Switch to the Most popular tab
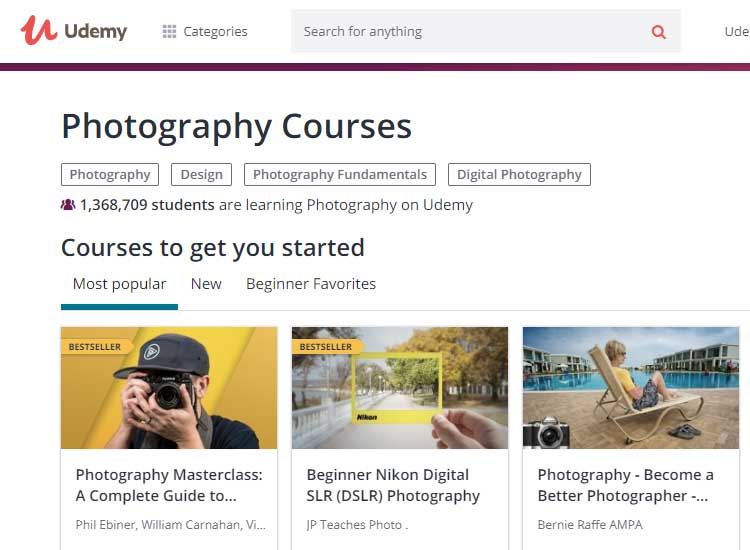 (x=120, y=284)
